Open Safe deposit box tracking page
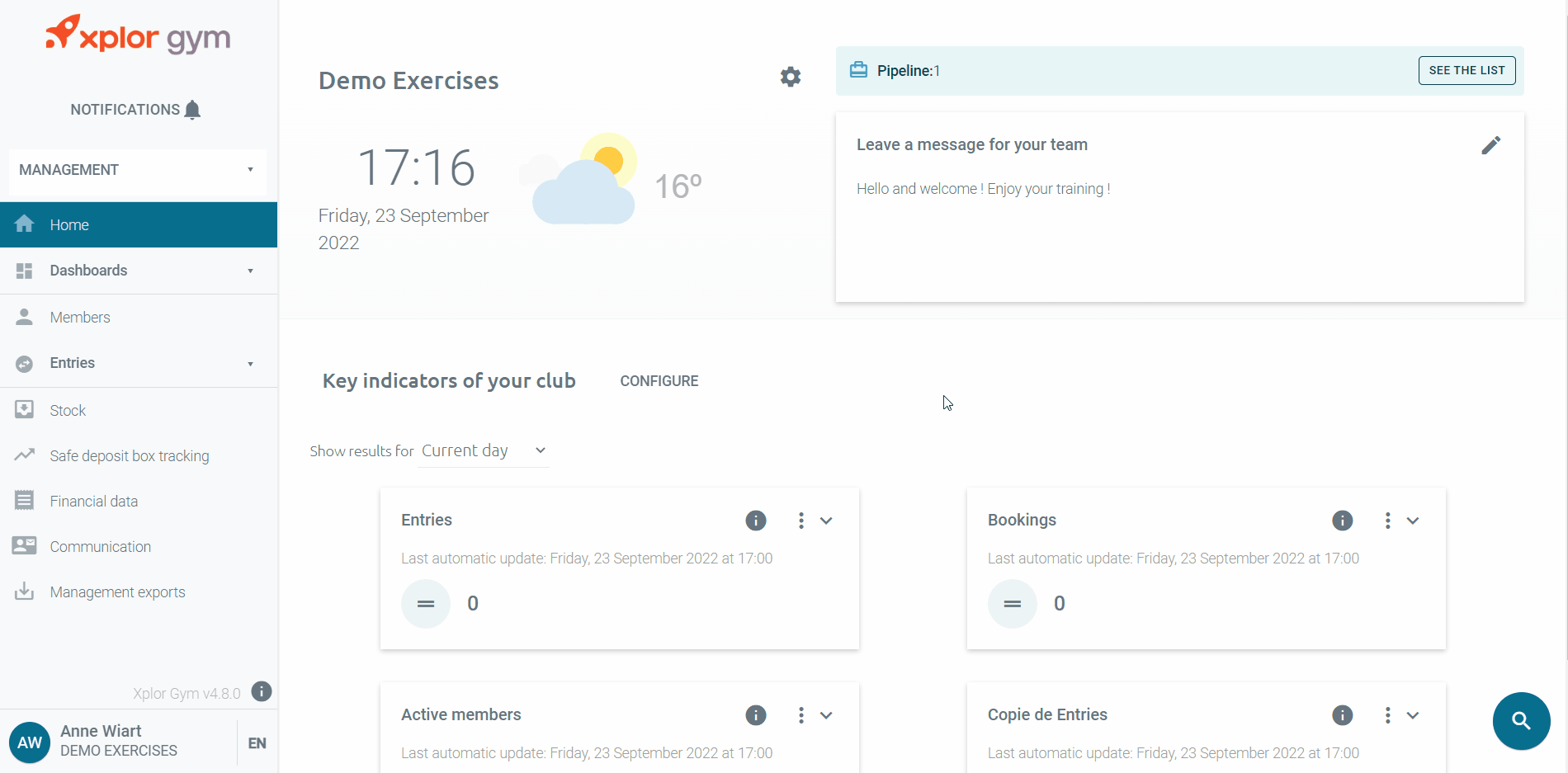 (x=129, y=456)
